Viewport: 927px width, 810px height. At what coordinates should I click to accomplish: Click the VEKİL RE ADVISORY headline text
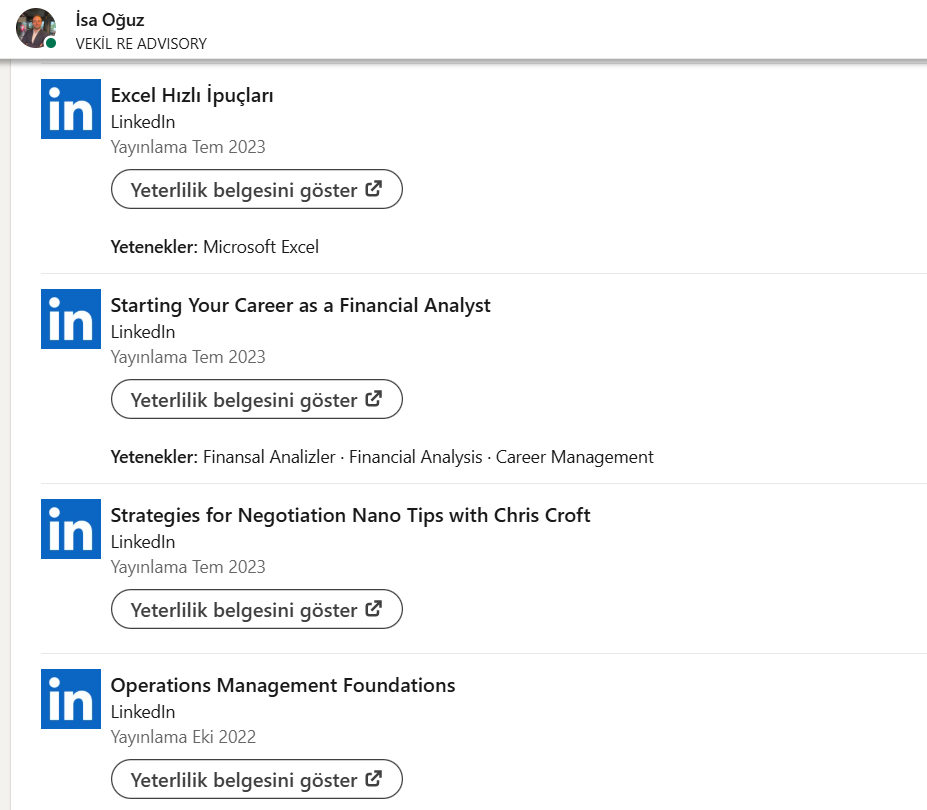(x=141, y=44)
